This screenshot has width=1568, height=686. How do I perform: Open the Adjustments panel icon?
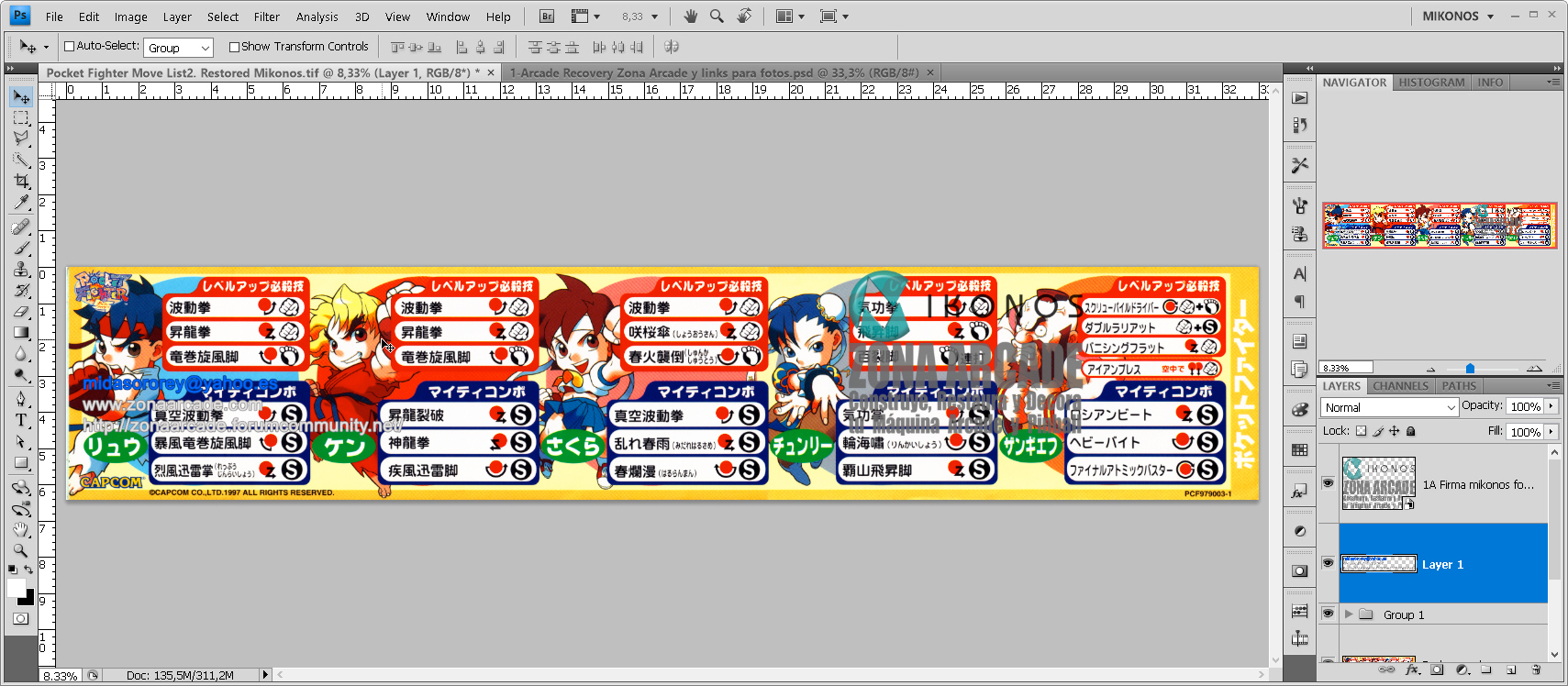click(x=1300, y=531)
